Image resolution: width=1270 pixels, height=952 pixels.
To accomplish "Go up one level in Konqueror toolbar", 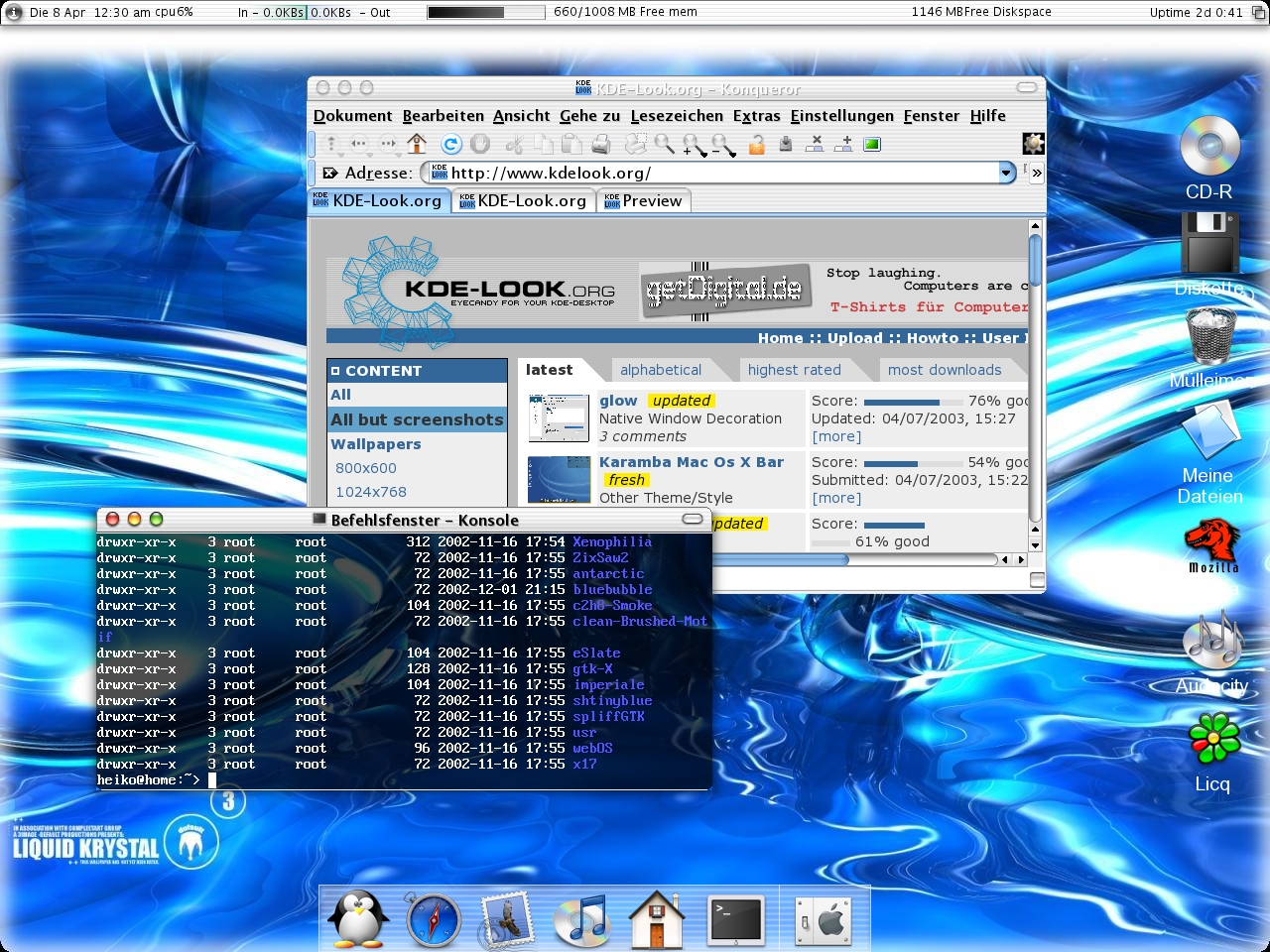I will (x=331, y=144).
